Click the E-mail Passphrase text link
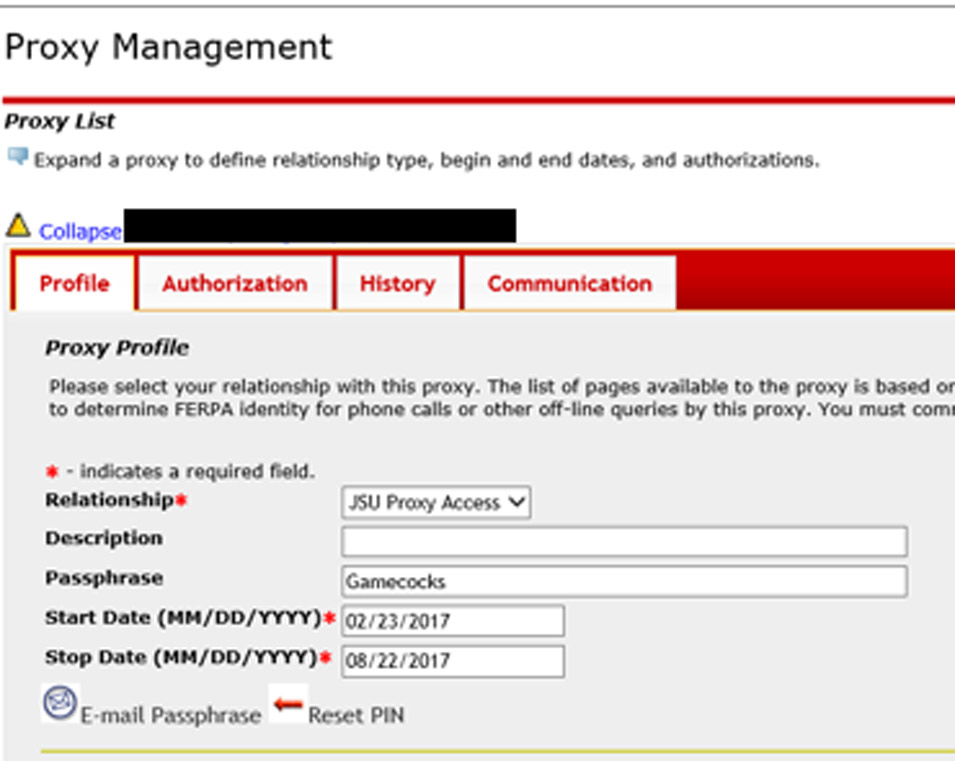The width and height of the screenshot is (955, 761). (171, 715)
